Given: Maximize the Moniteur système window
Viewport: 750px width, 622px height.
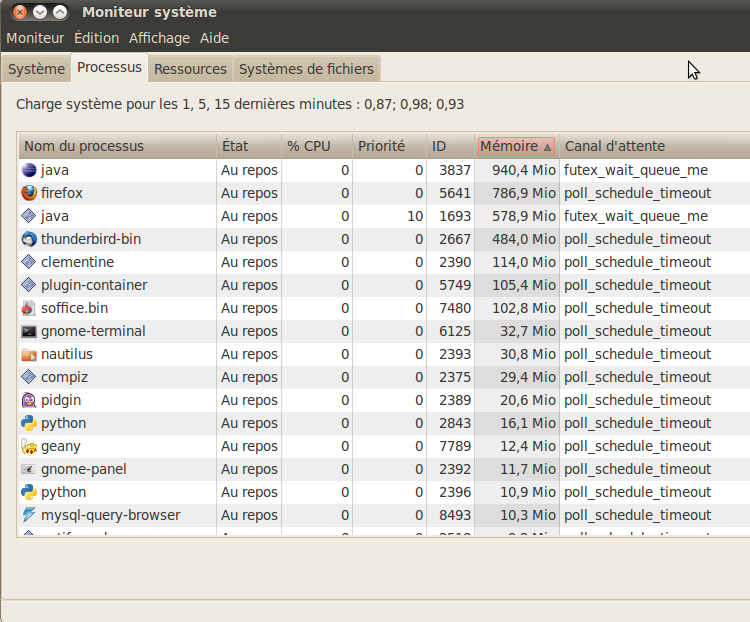Looking at the screenshot, I should pos(60,12).
